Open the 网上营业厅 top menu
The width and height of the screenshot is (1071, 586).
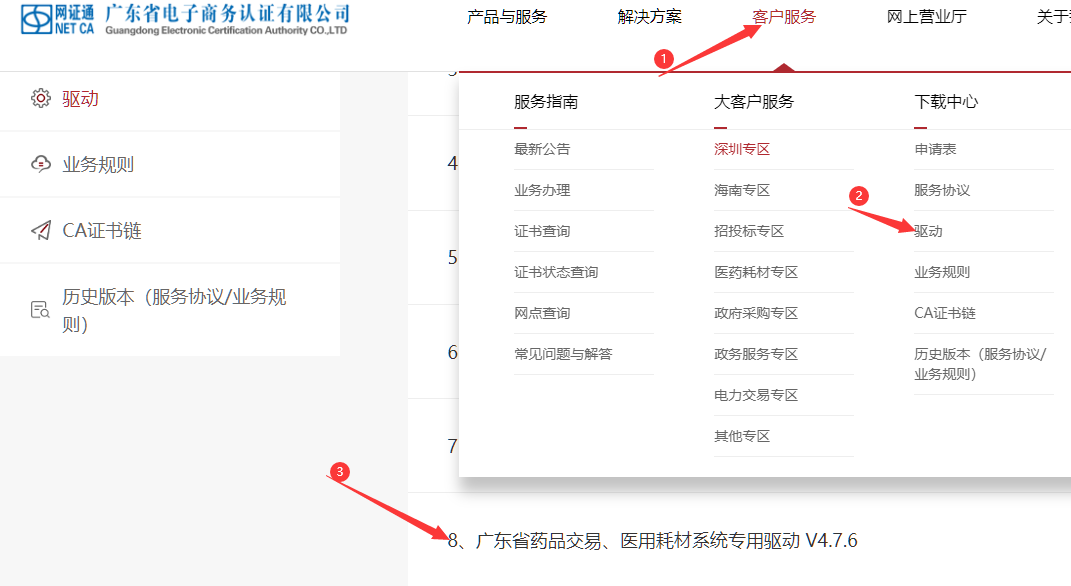tap(926, 17)
